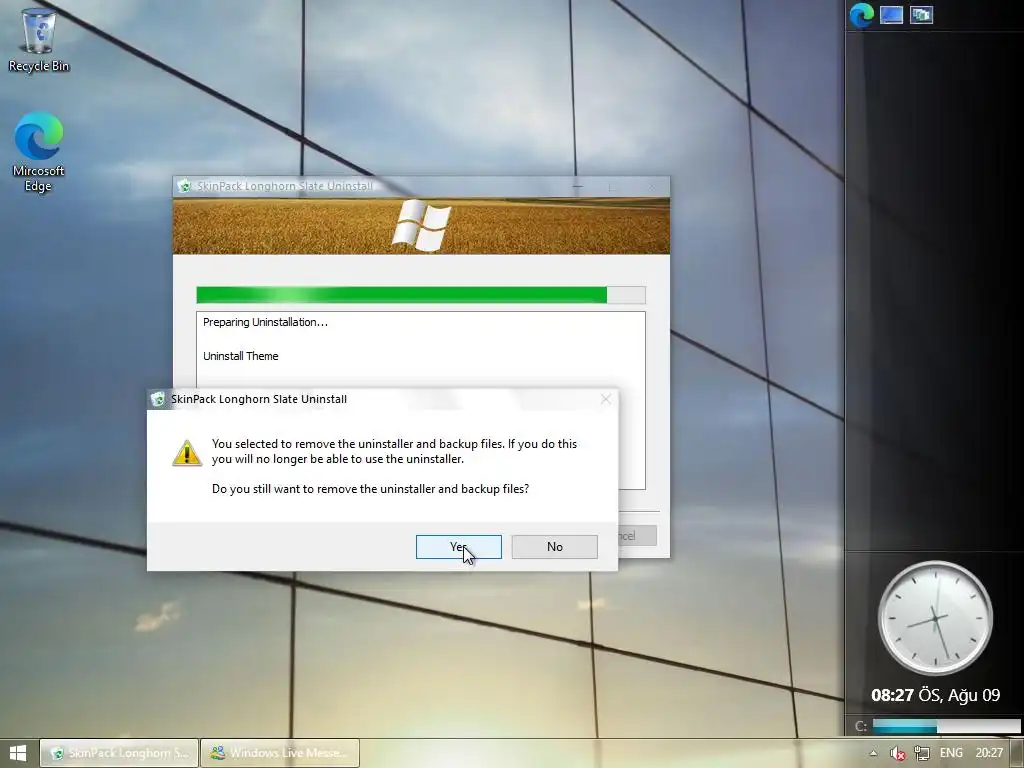1024x768 pixels.
Task: Click the analog clock gadget
Action: [x=935, y=618]
